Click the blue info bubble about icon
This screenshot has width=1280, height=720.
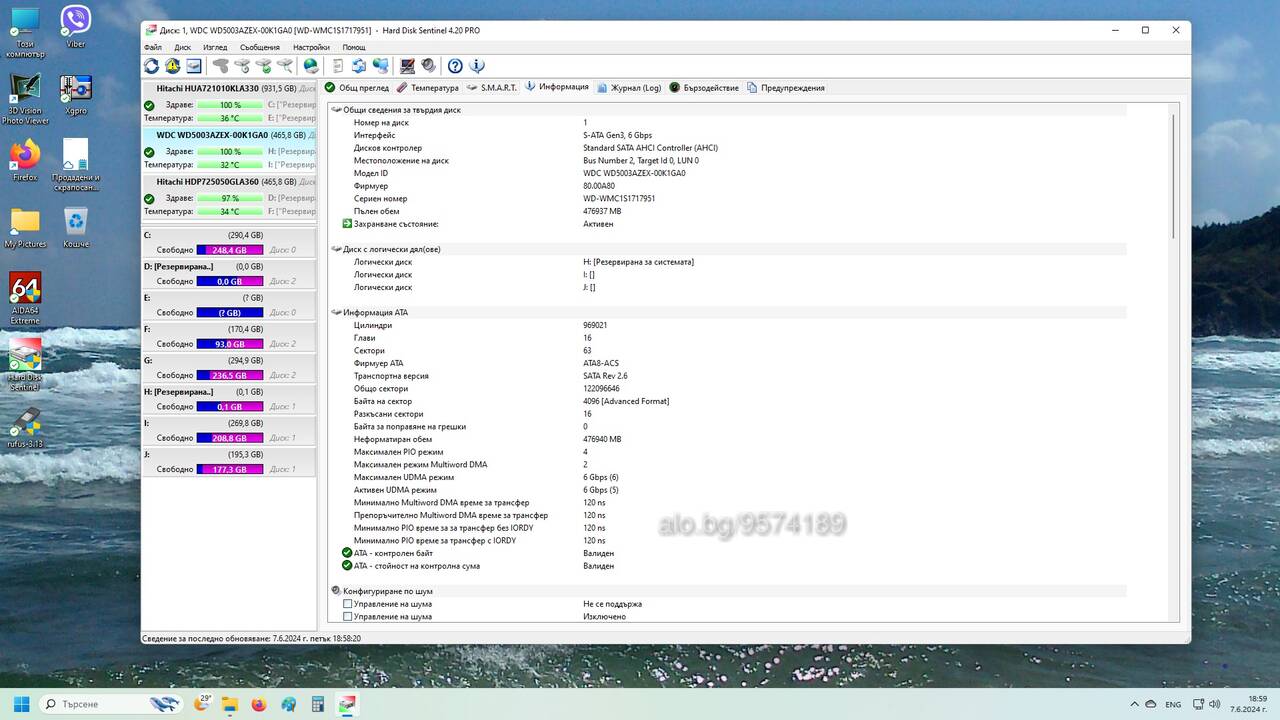click(477, 66)
